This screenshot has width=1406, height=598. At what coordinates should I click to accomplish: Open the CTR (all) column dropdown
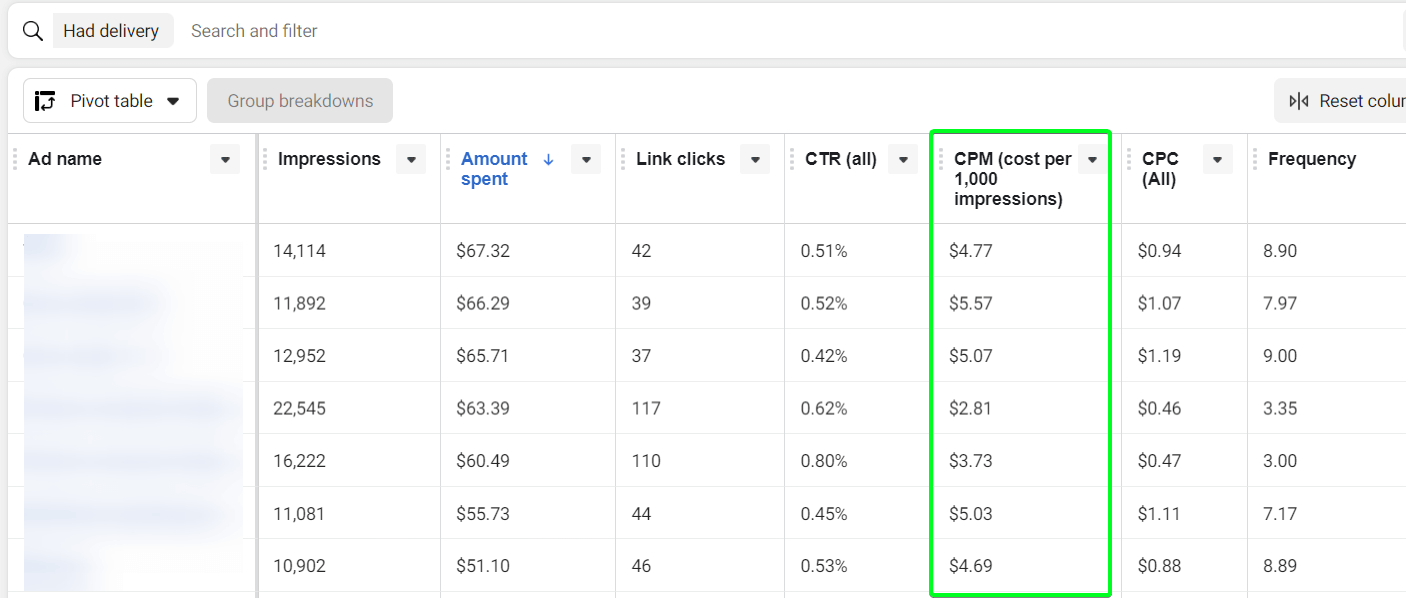pos(903,159)
